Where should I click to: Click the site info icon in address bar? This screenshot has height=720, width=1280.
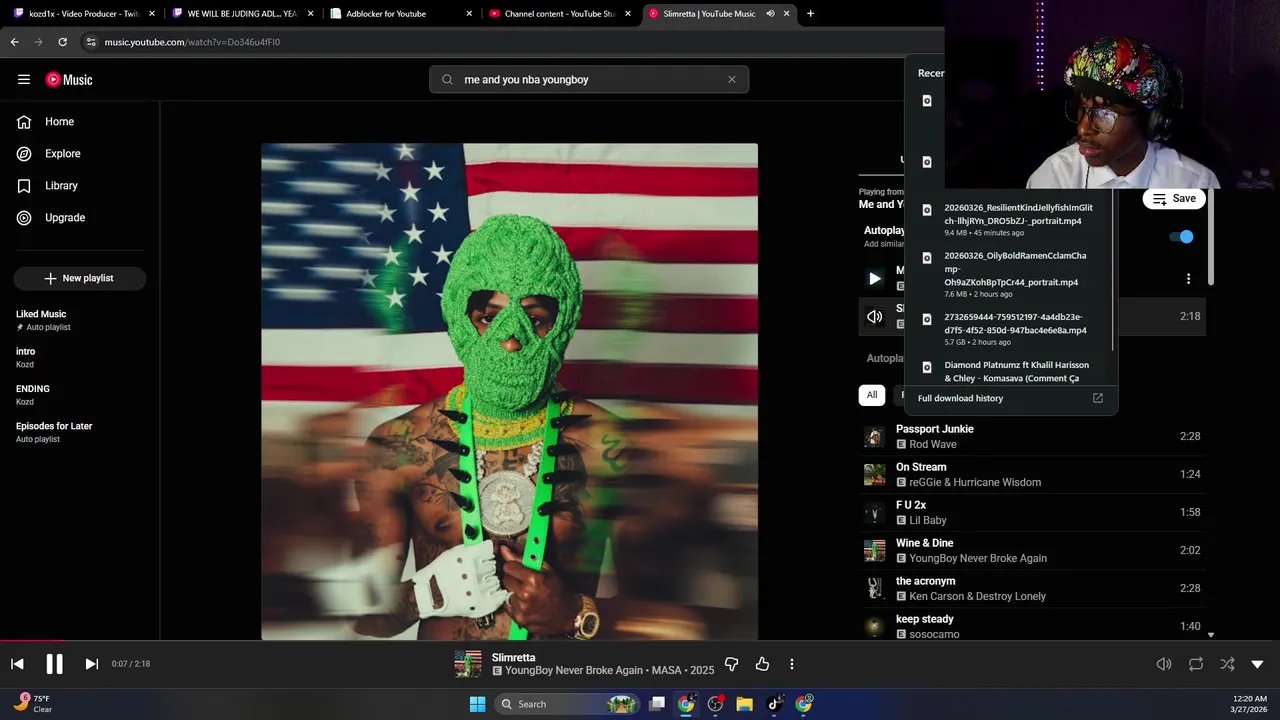click(91, 42)
